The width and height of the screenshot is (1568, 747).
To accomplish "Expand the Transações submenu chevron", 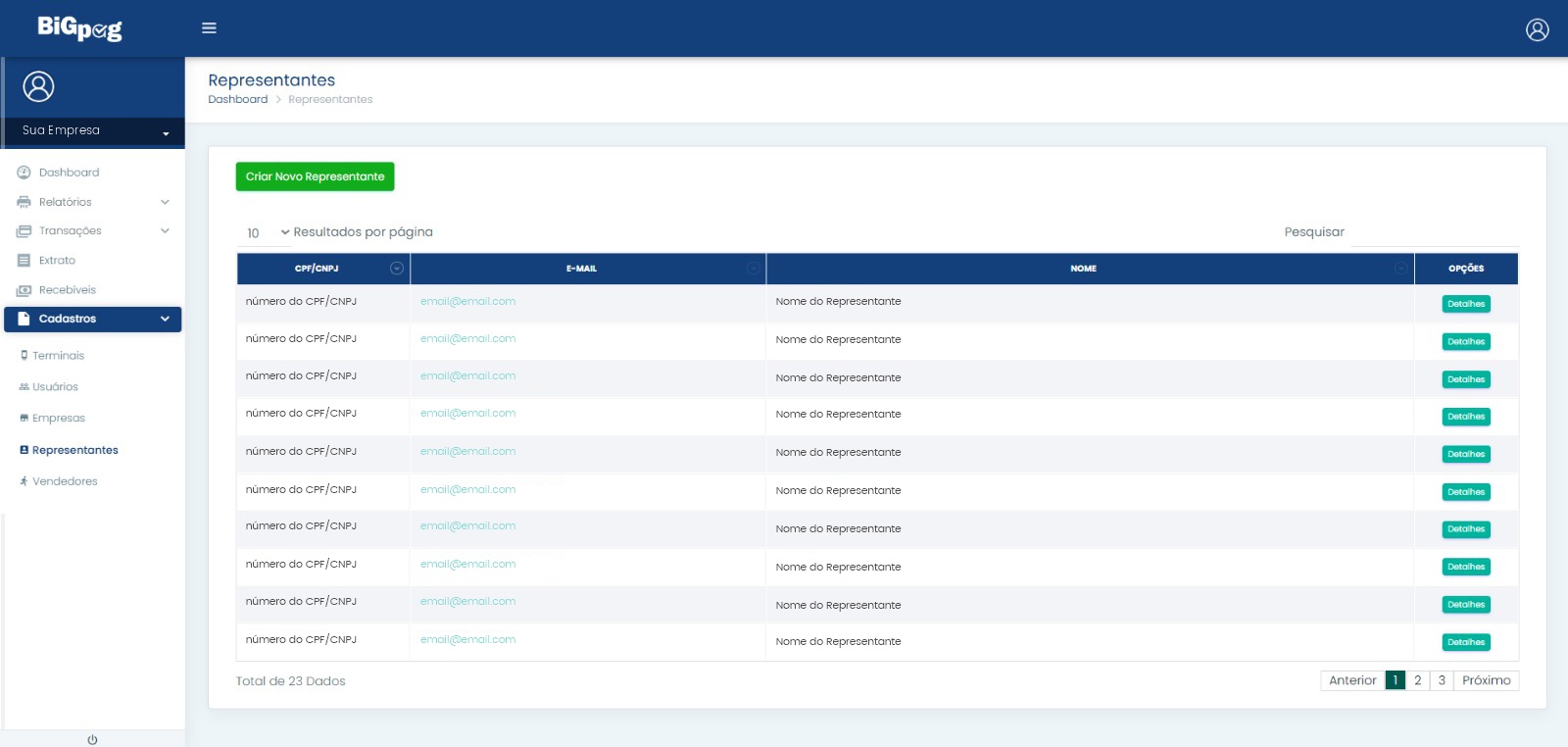I will click(165, 231).
